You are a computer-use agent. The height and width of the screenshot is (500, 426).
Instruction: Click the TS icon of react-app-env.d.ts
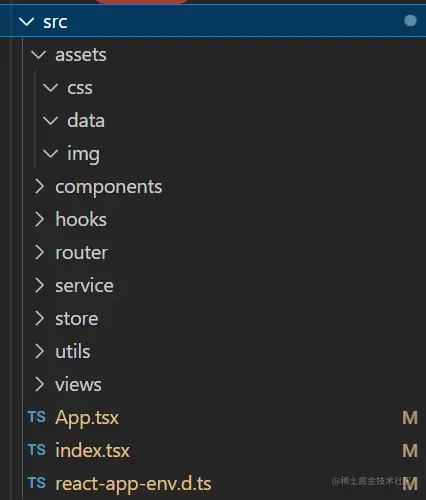tap(37, 483)
